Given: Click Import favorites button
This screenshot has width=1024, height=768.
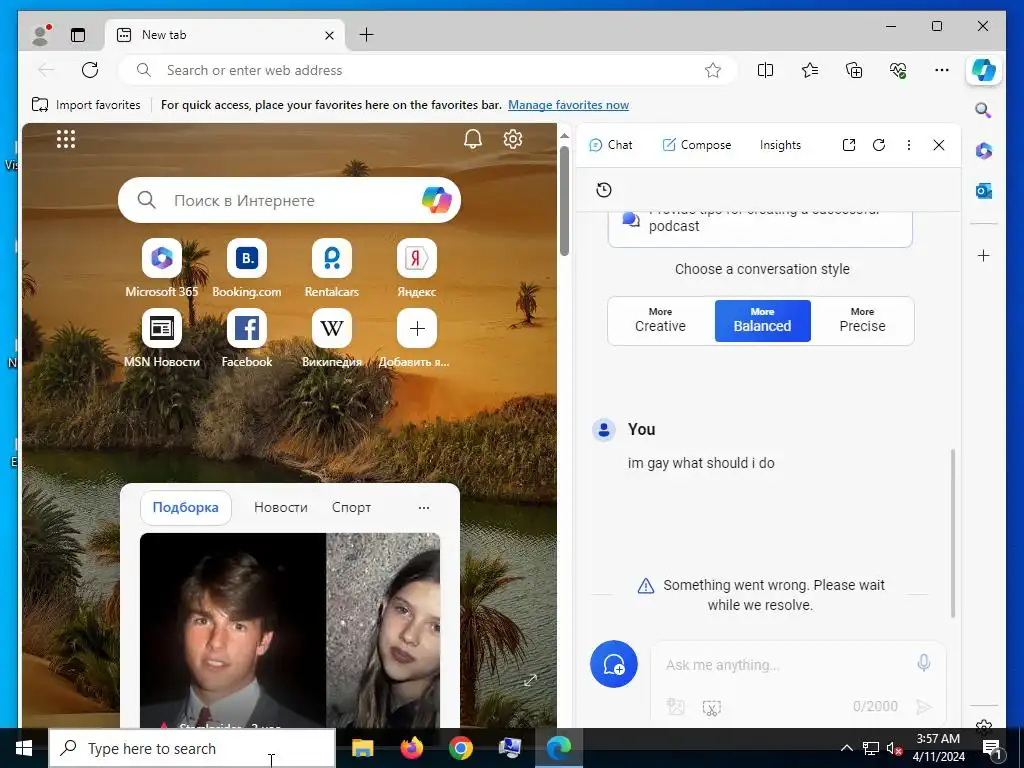Looking at the screenshot, I should tap(86, 104).
